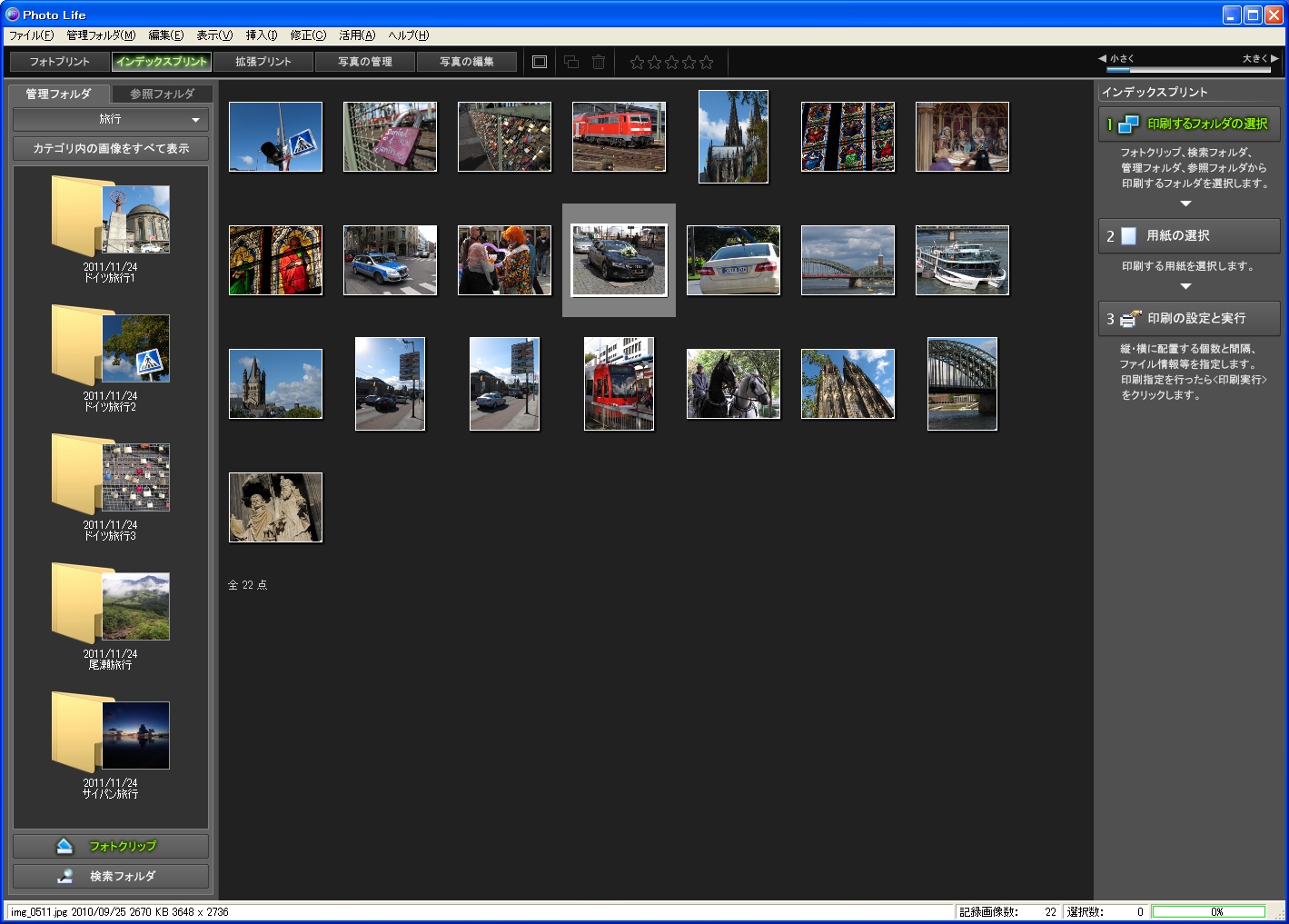
Task: Deselect the highlighted black car thumbnail
Action: 619,260
